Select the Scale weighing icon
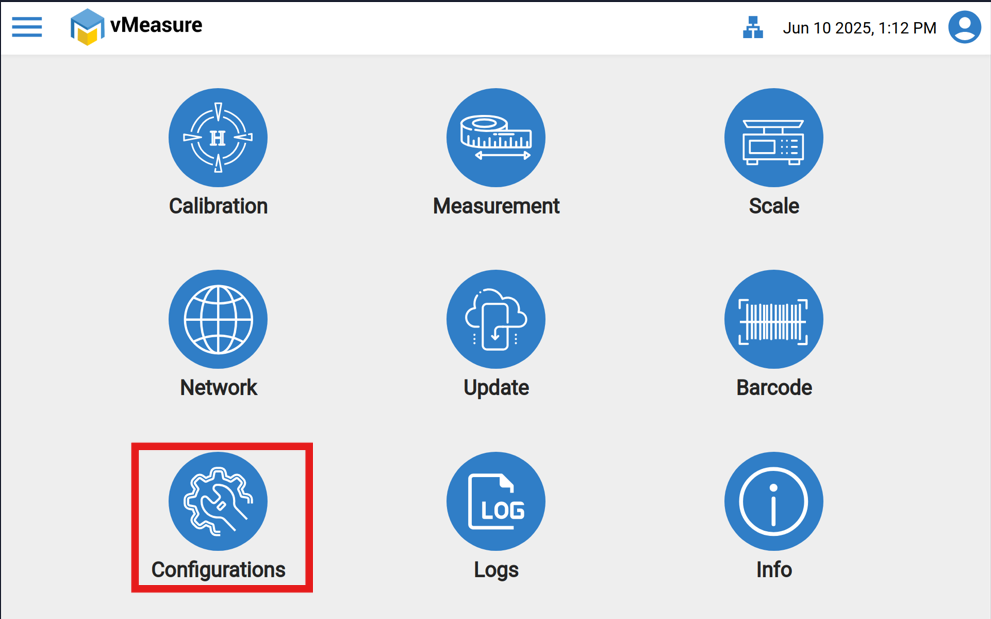Image resolution: width=991 pixels, height=619 pixels. [x=773, y=138]
